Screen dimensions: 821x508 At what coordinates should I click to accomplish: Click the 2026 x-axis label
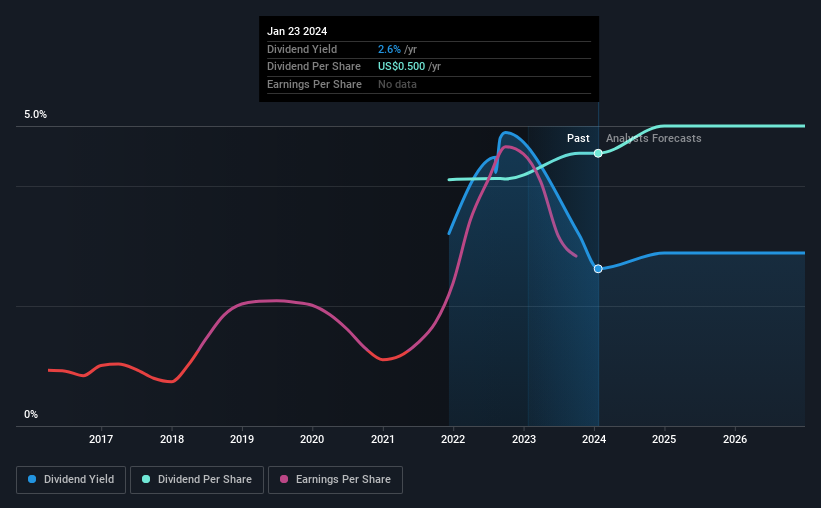(735, 439)
